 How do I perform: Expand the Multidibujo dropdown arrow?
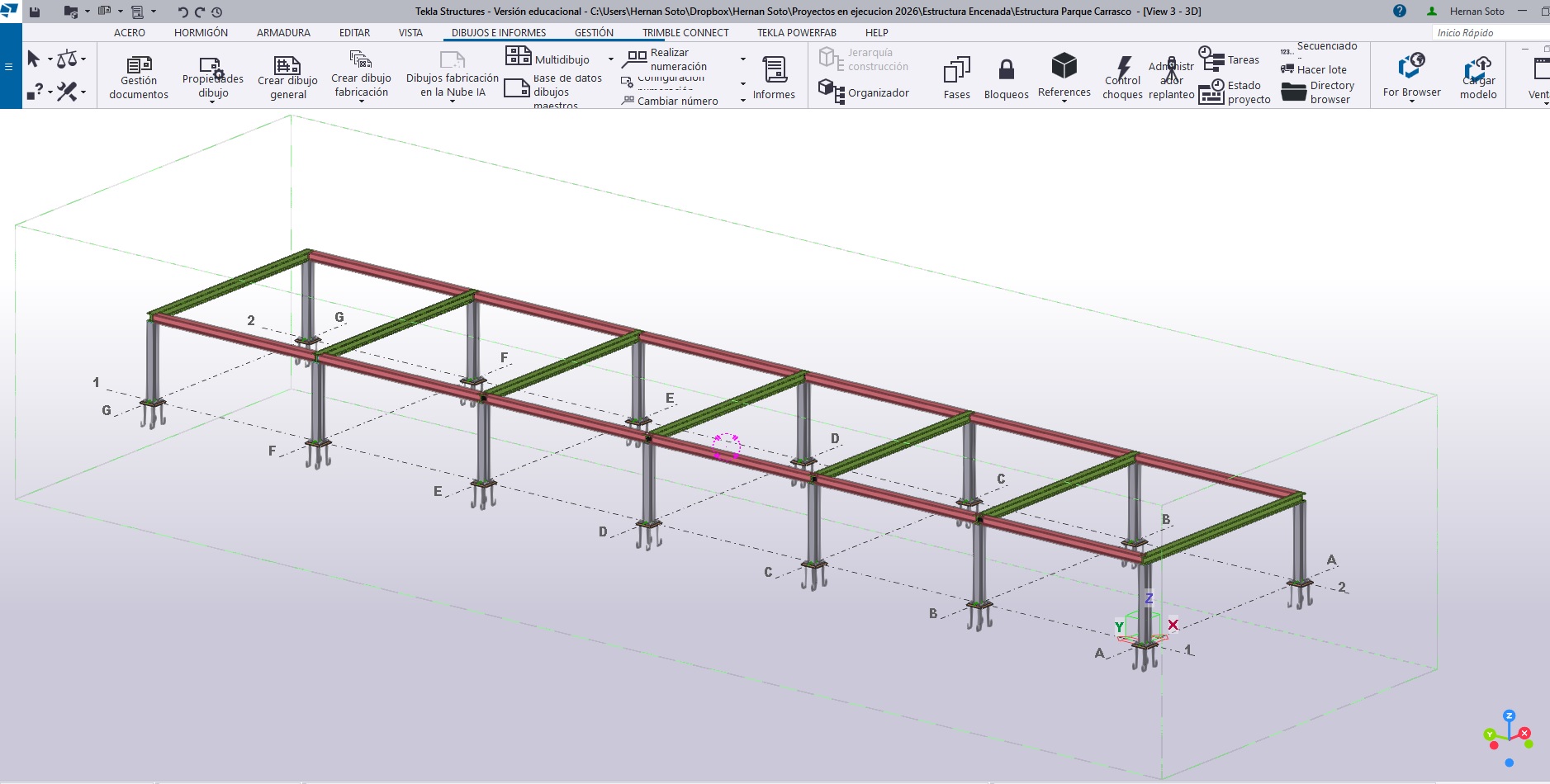pyautogui.click(x=611, y=59)
